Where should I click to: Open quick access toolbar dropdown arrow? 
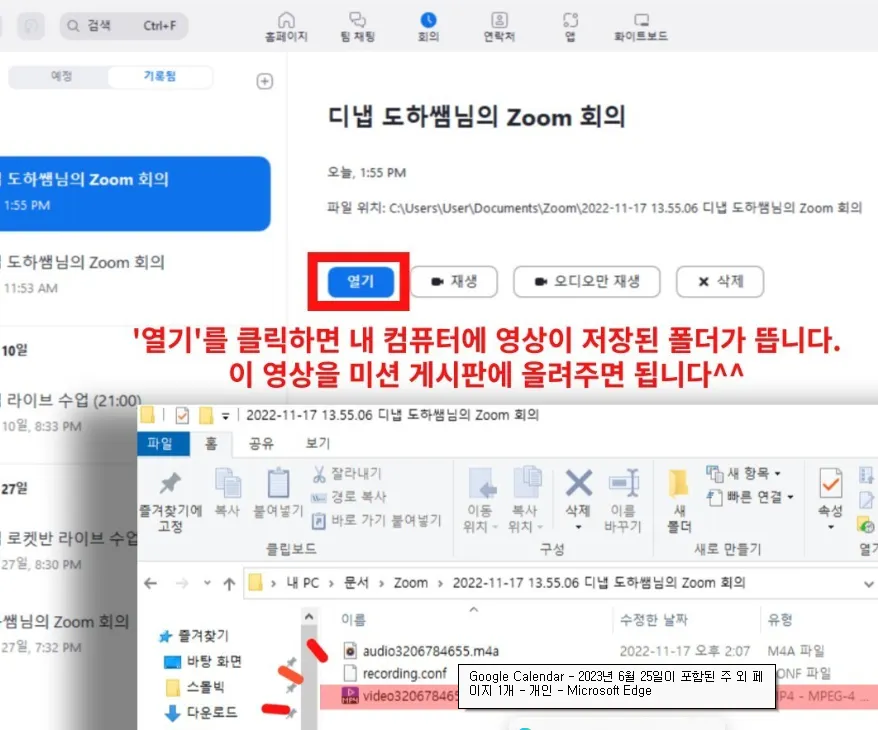pyautogui.click(x=226, y=416)
